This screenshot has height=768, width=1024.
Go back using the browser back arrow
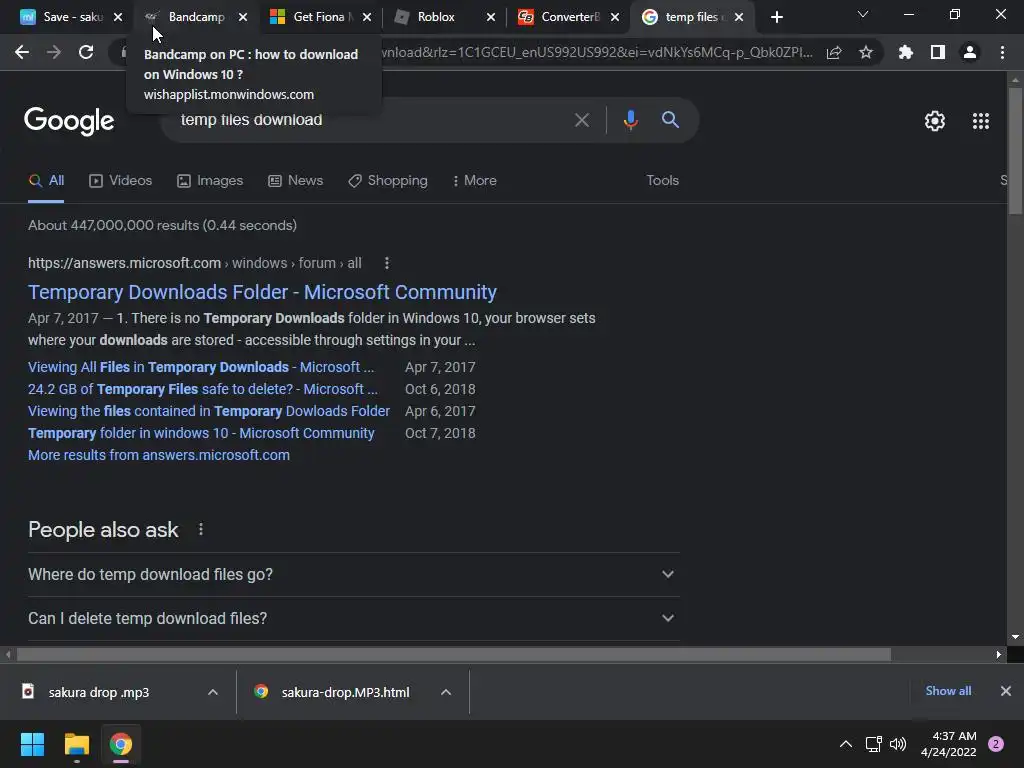pyautogui.click(x=22, y=52)
